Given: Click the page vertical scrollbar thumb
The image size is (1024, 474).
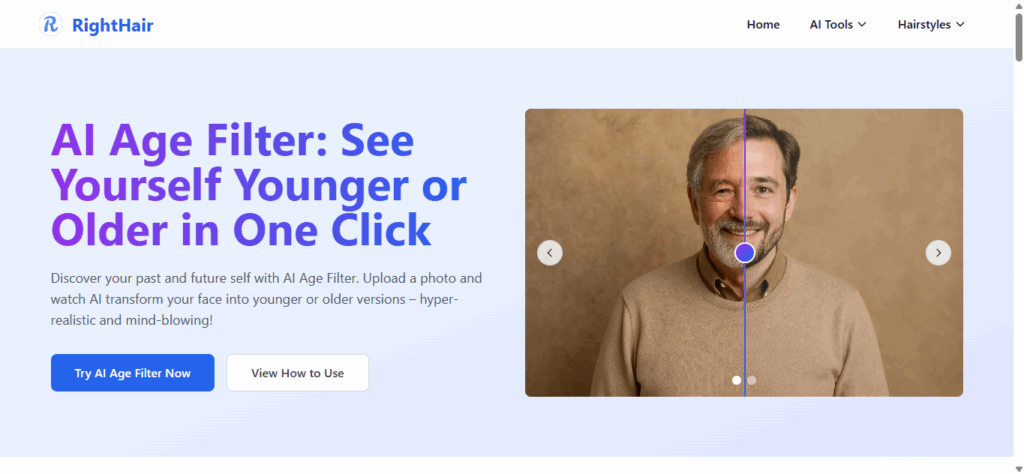Looking at the screenshot, I should tap(1019, 36).
